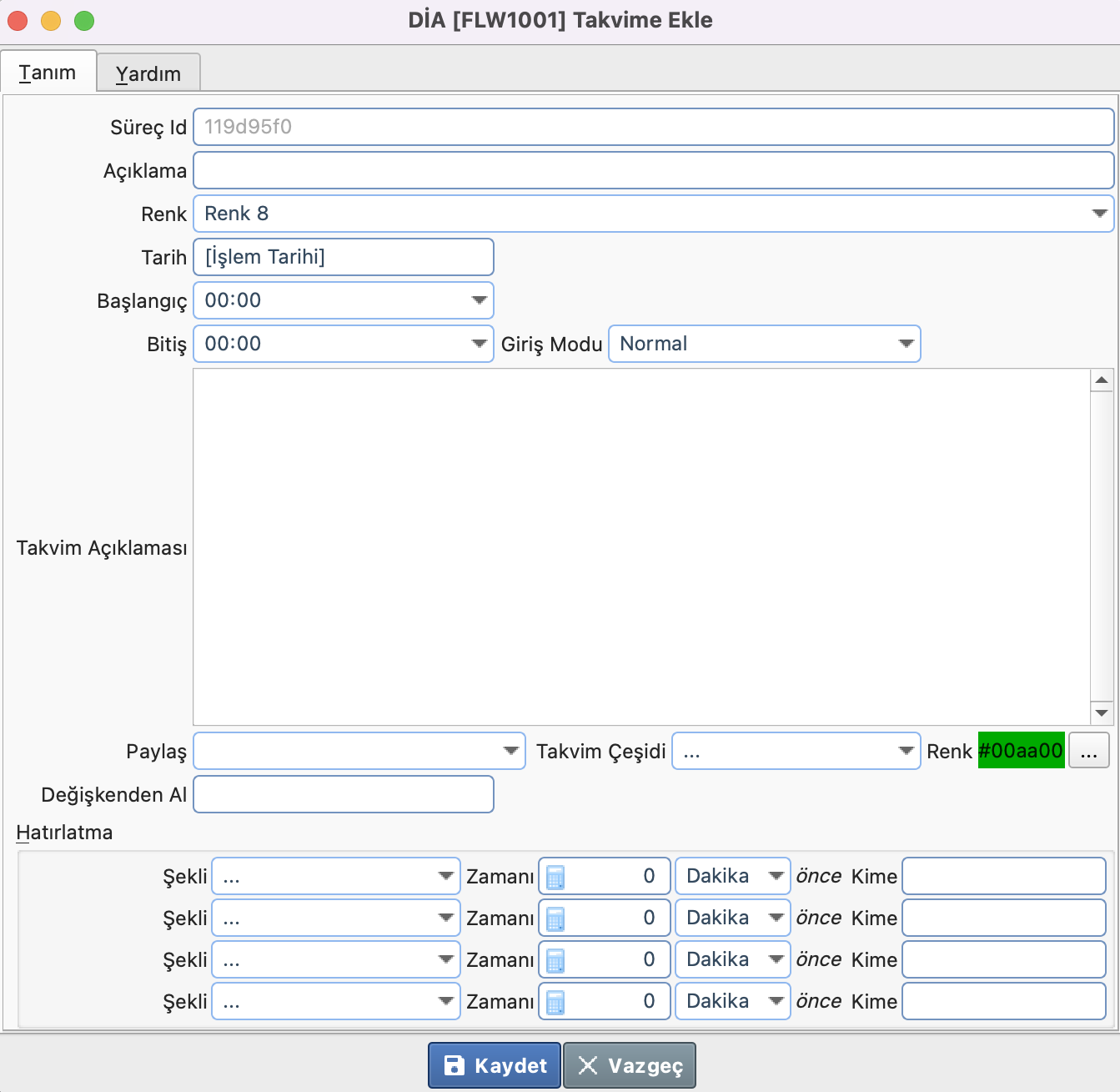Expand the Bitiş time dropdown

[x=479, y=344]
